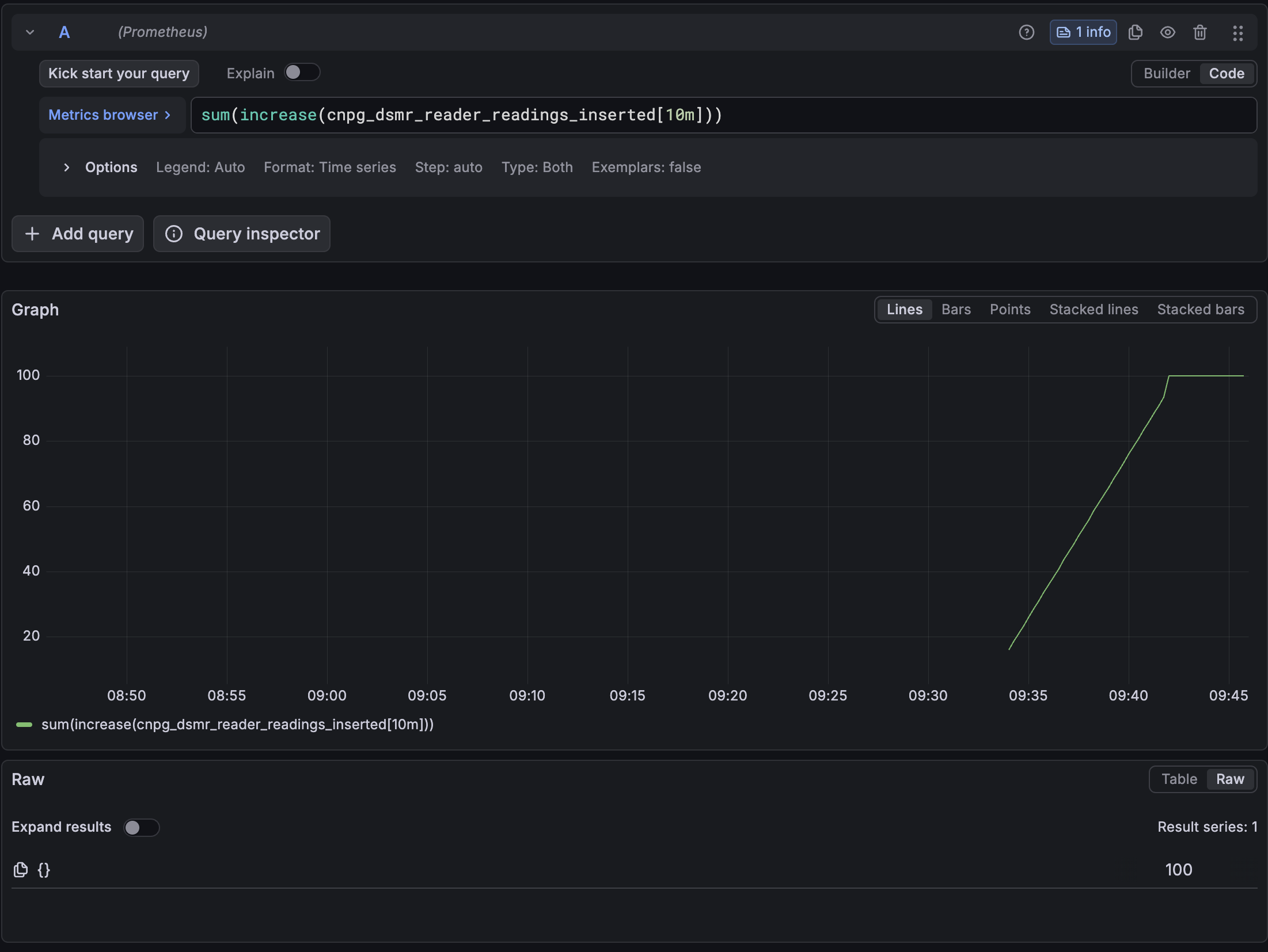Click the curly braces in the raw row
This screenshot has height=952, width=1268.
coord(44,870)
